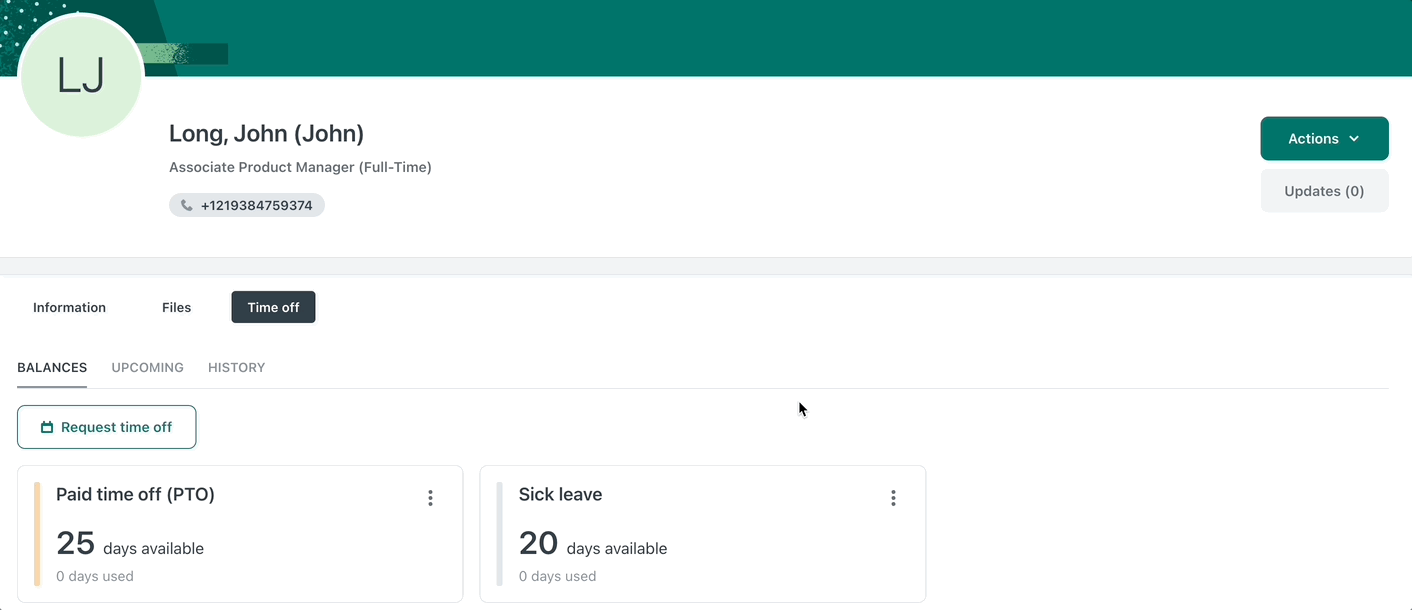Image resolution: width=1412 pixels, height=610 pixels.
Task: Click the Sick leave card title
Action: click(x=560, y=495)
